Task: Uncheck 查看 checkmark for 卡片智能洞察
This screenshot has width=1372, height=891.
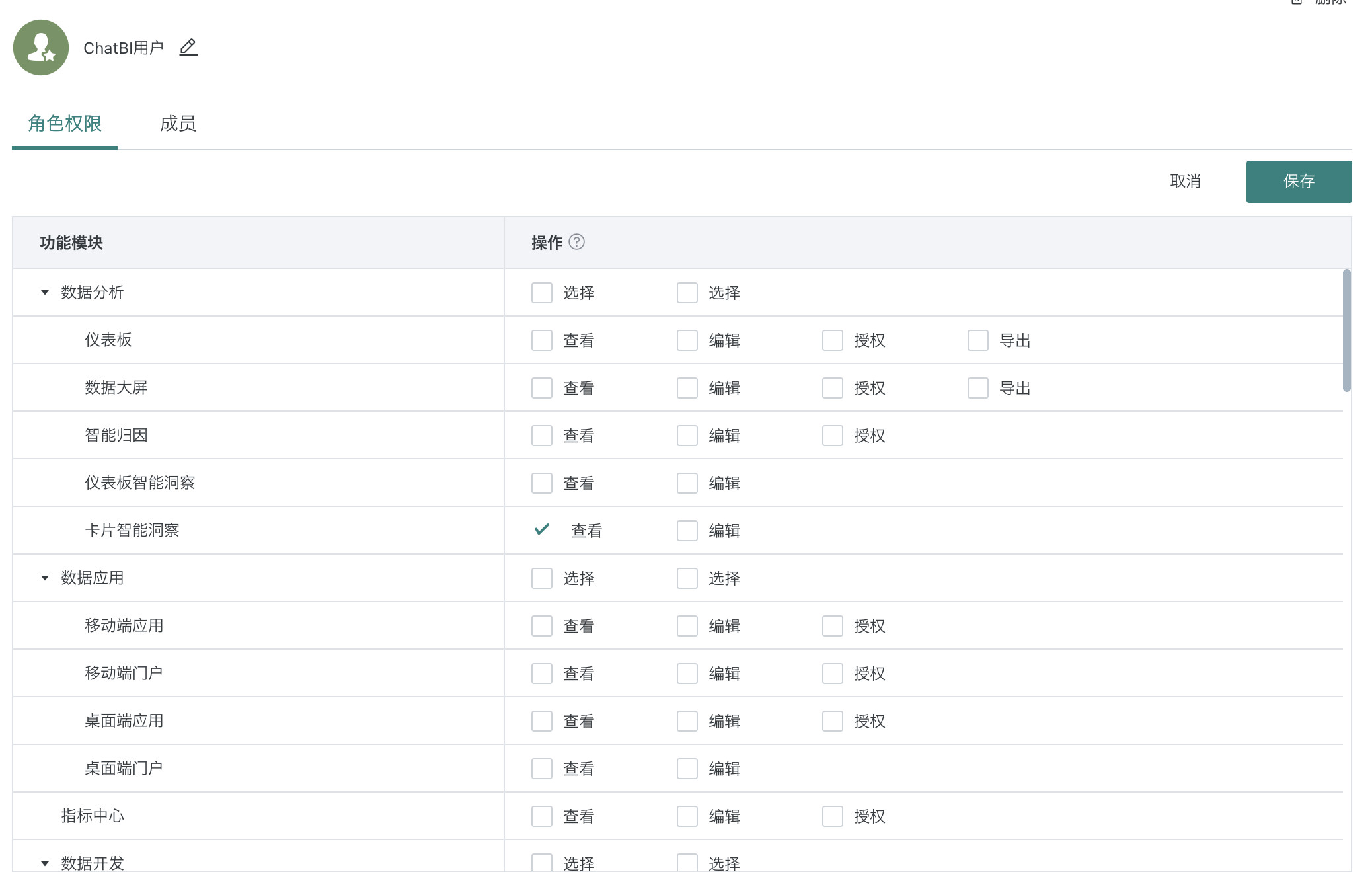Action: (x=542, y=530)
